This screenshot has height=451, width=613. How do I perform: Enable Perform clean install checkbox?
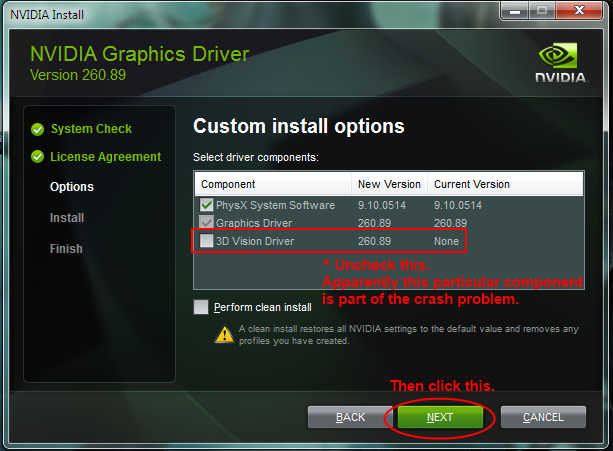point(201,307)
